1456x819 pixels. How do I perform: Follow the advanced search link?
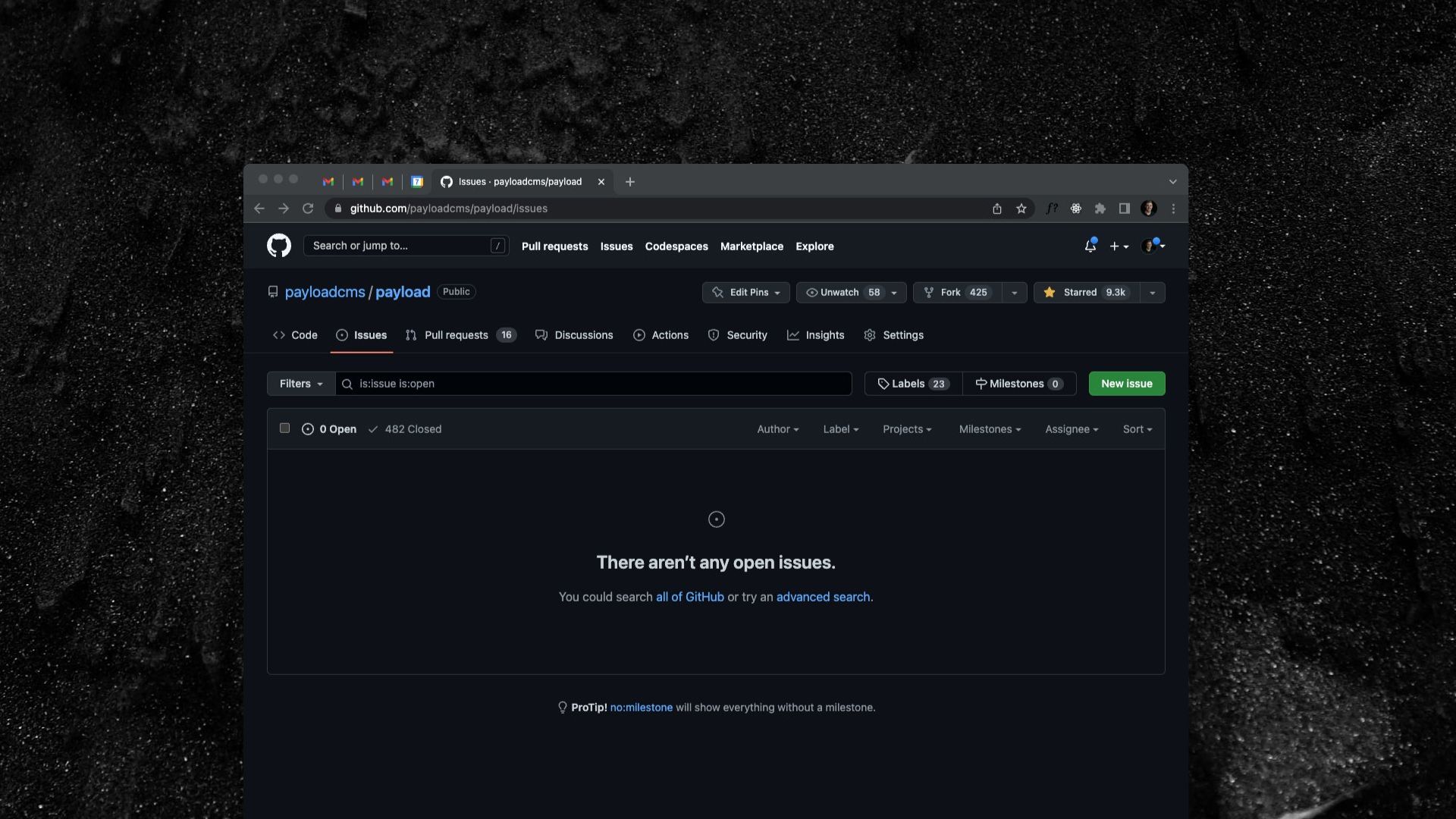pyautogui.click(x=823, y=597)
